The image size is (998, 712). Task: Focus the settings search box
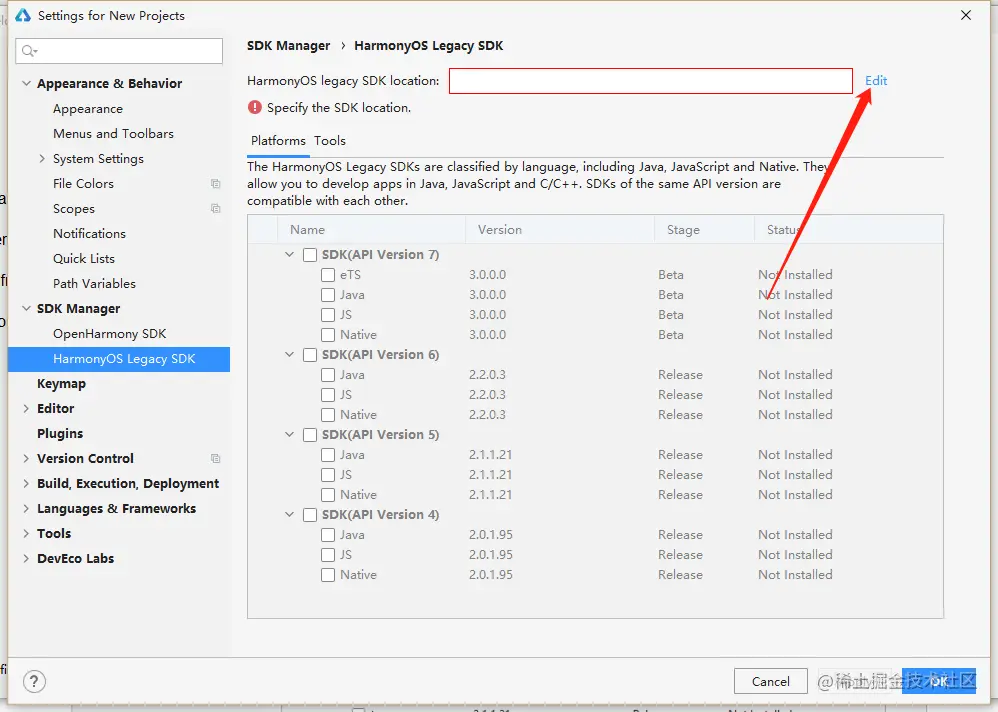coord(119,51)
